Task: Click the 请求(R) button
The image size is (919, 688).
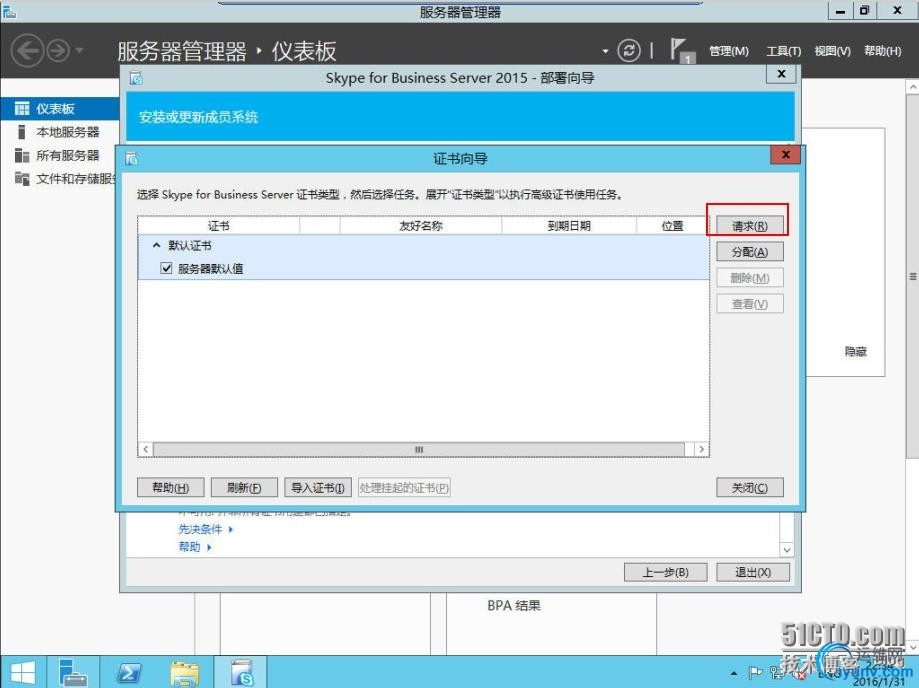Action: [750, 226]
